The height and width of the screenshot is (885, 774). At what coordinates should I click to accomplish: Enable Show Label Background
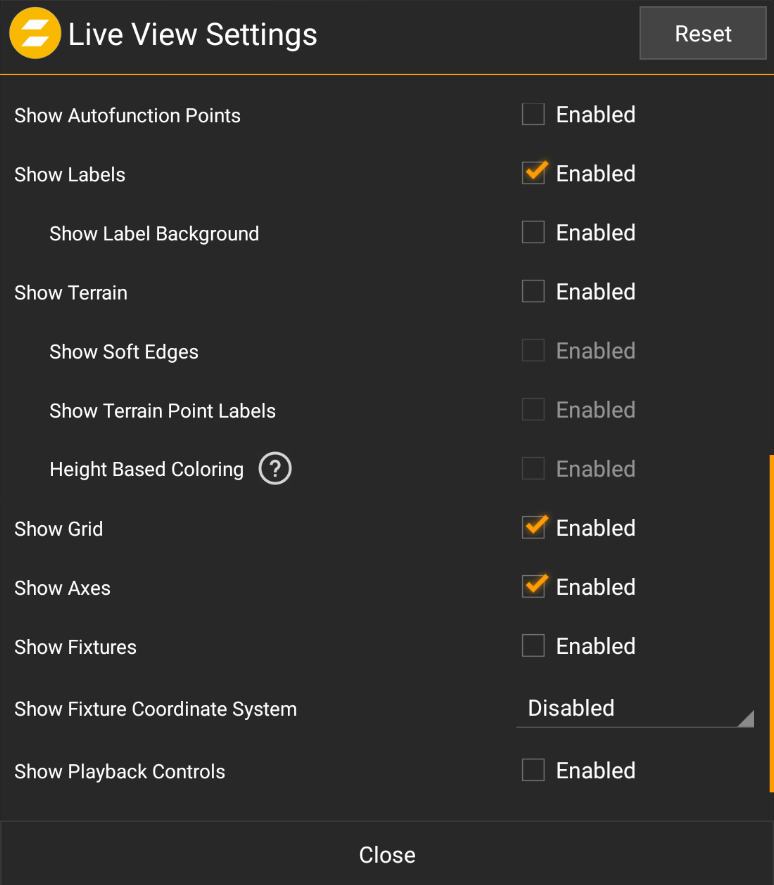pos(533,232)
